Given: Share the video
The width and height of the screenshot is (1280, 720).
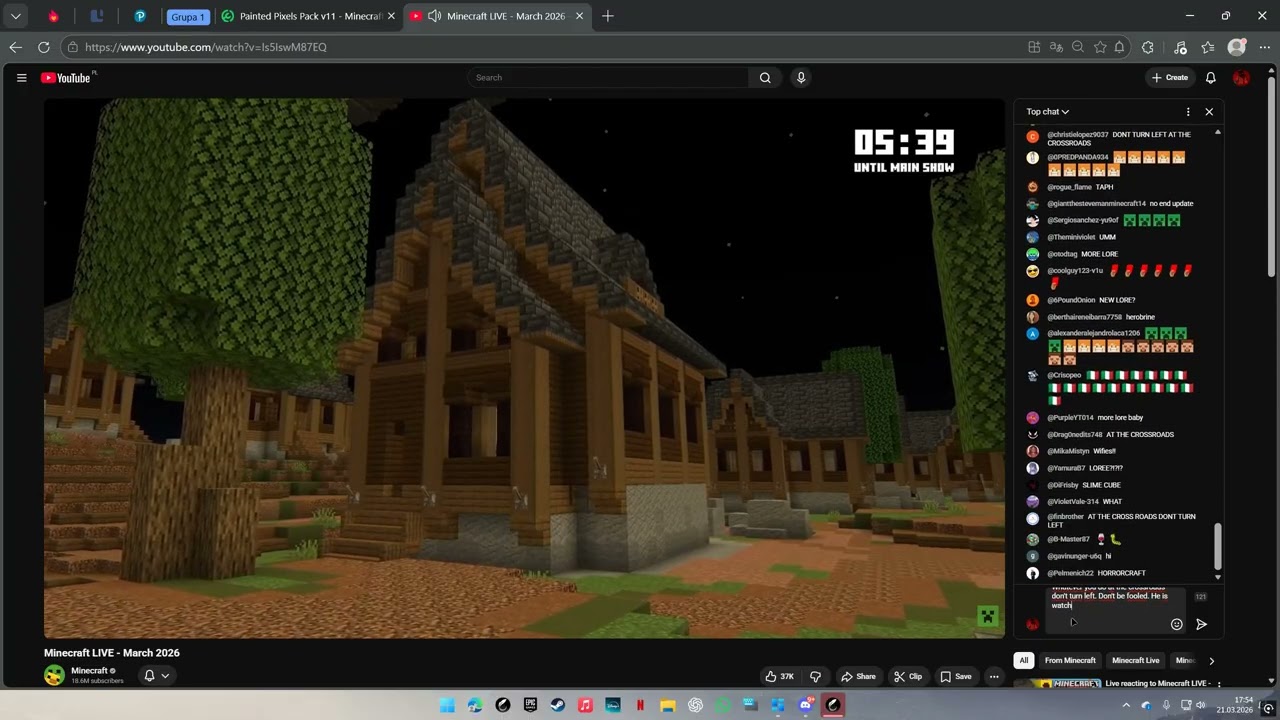Looking at the screenshot, I should [x=858, y=676].
